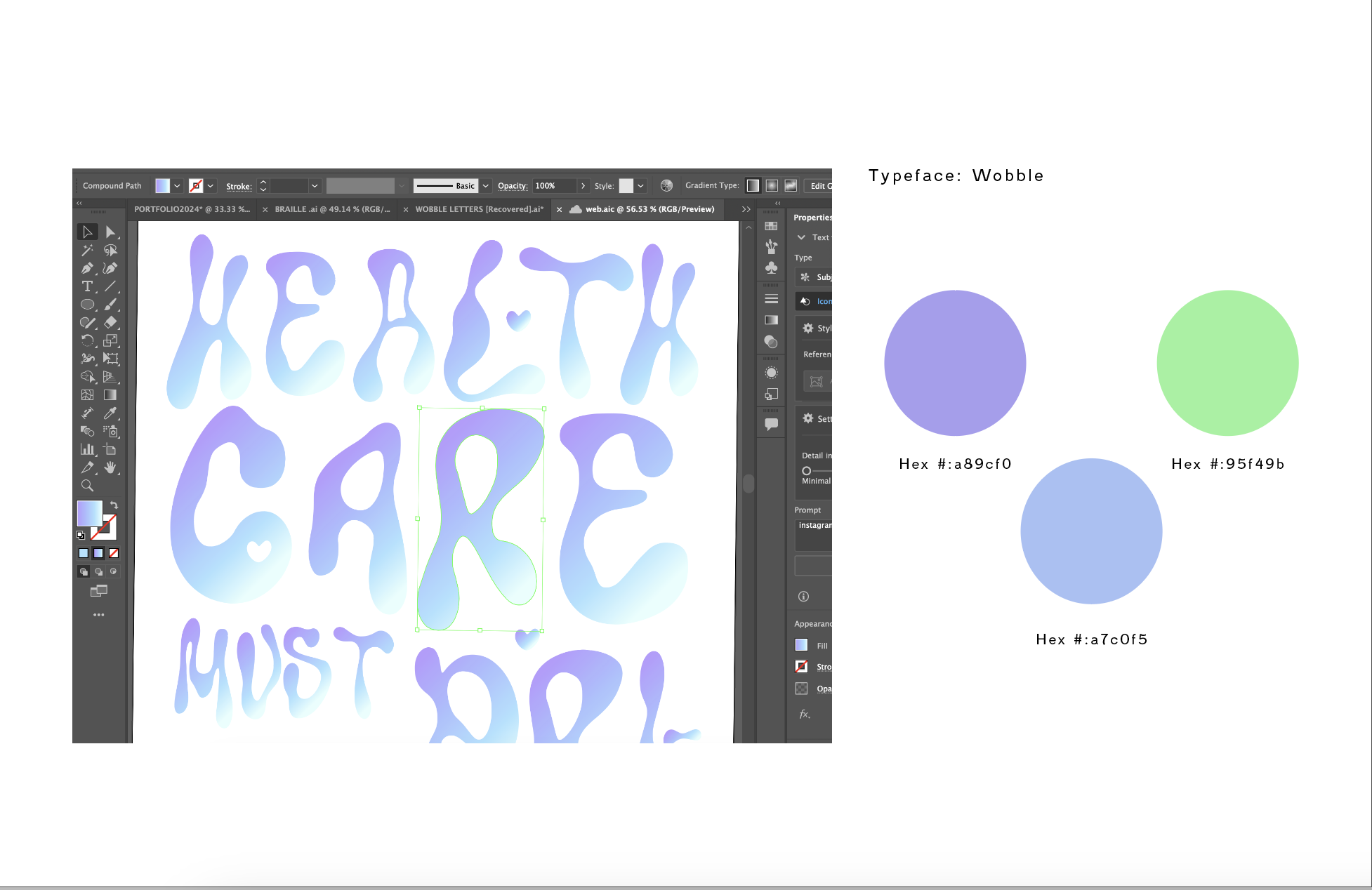This screenshot has height=890, width=1372.
Task: Select the Hand tool
Action: pos(110,467)
